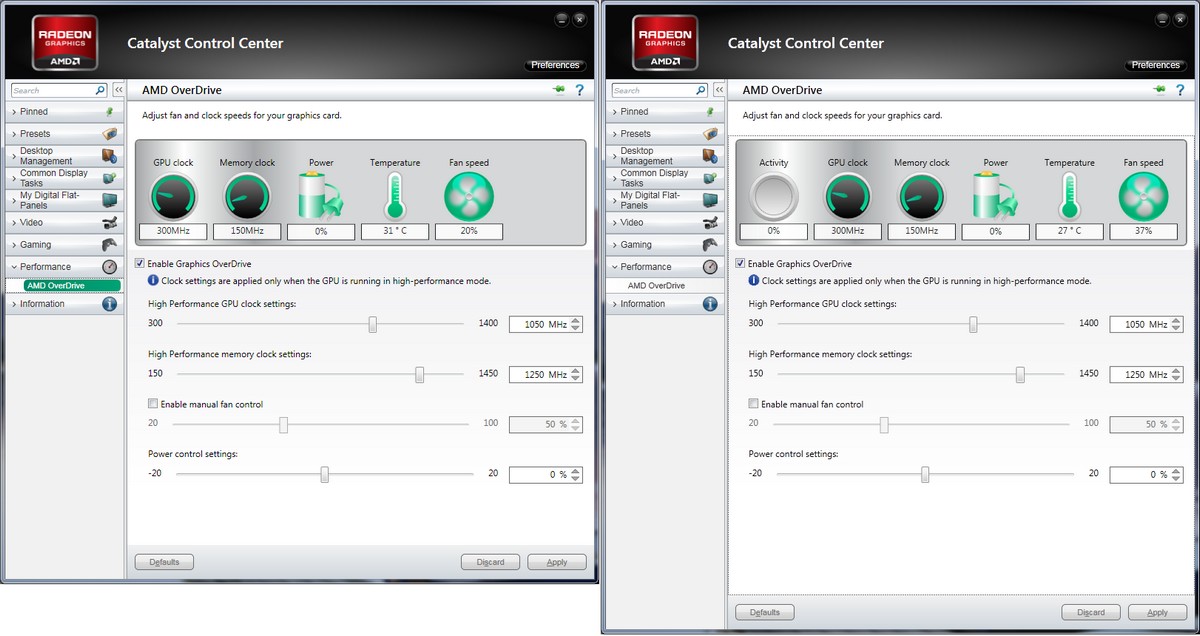The width and height of the screenshot is (1200, 636).
Task: Open help question mark in right window
Action: point(1179,90)
